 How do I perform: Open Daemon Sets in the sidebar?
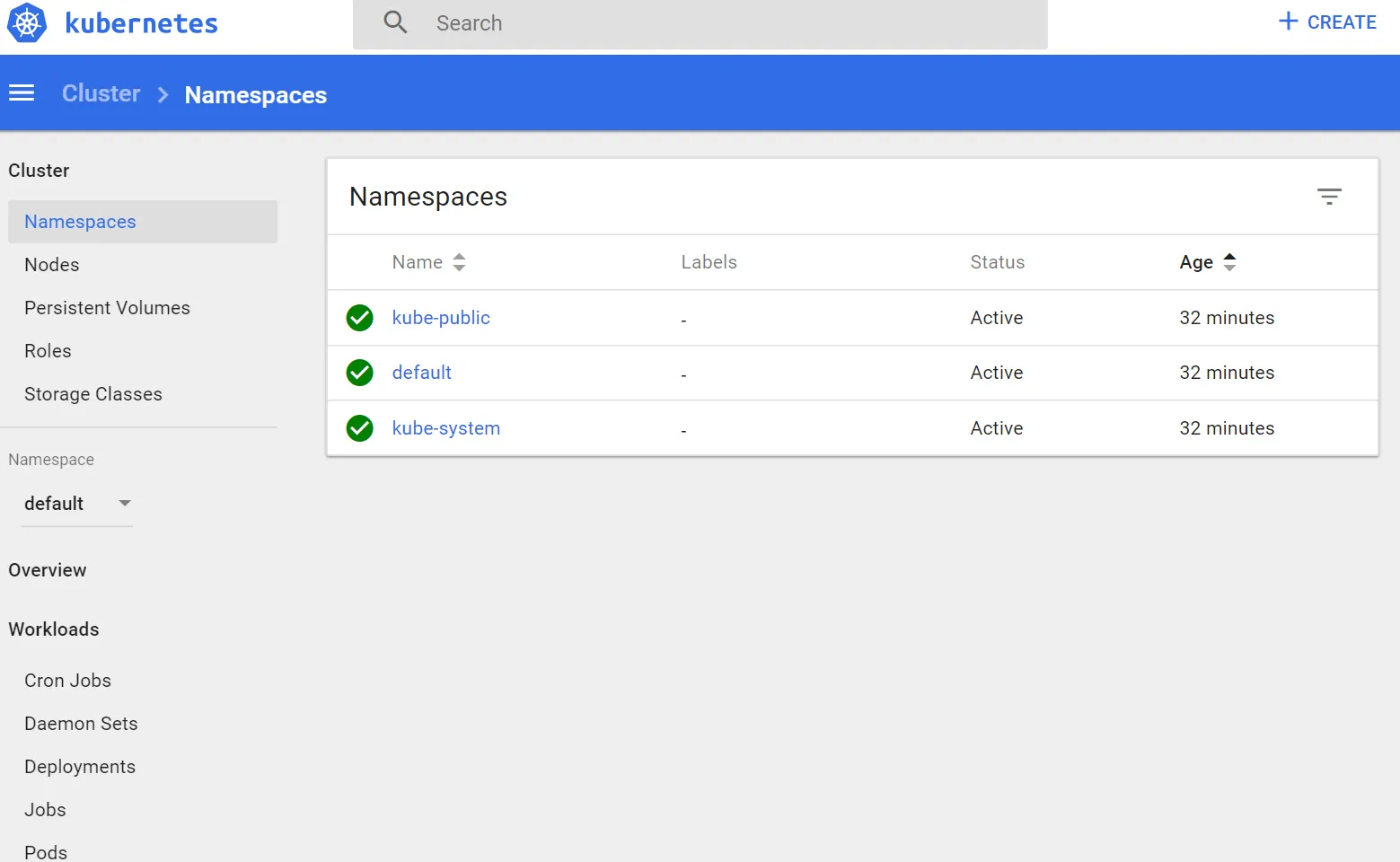pos(81,724)
